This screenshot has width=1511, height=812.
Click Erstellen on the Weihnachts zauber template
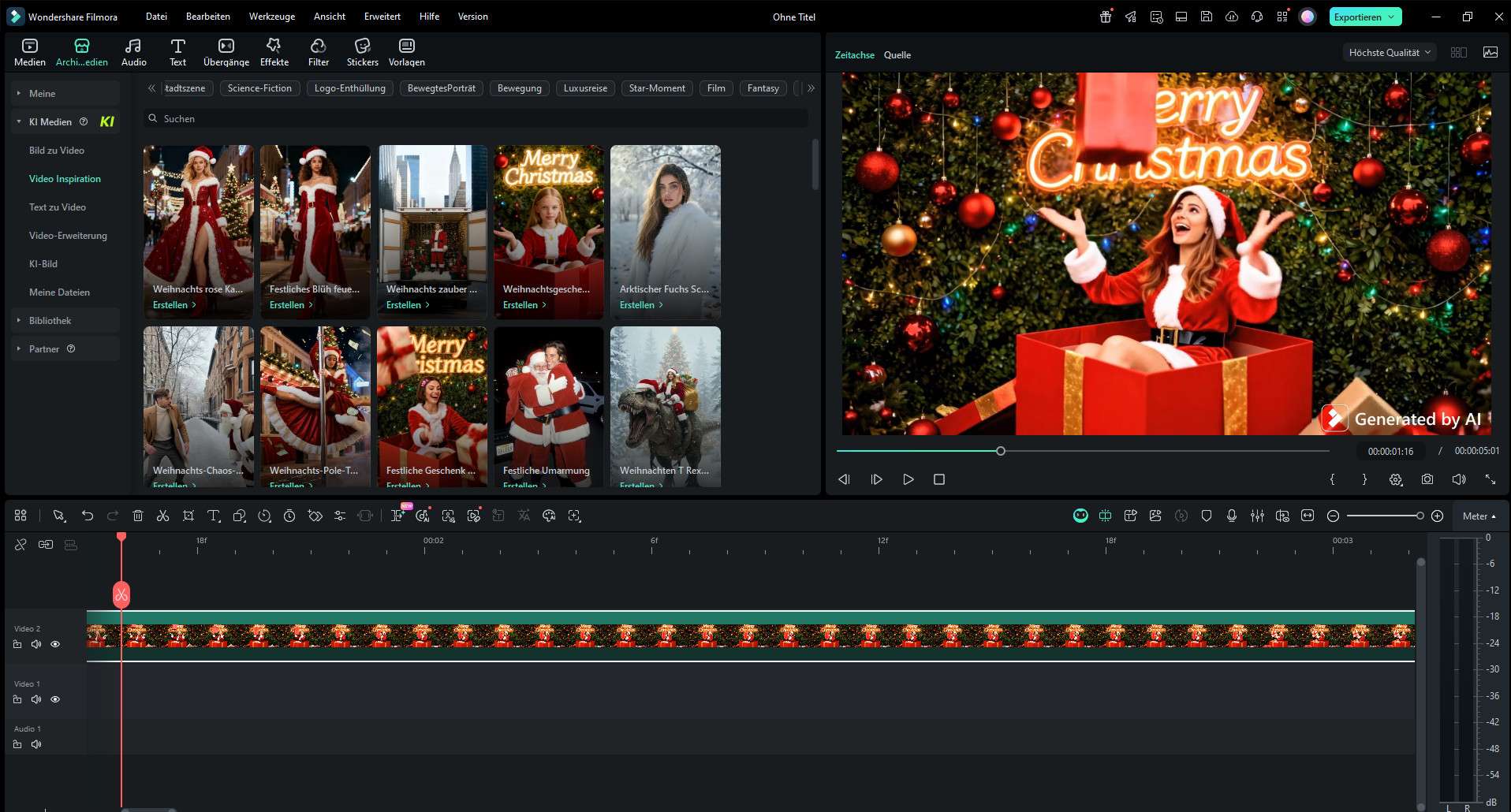coord(406,304)
